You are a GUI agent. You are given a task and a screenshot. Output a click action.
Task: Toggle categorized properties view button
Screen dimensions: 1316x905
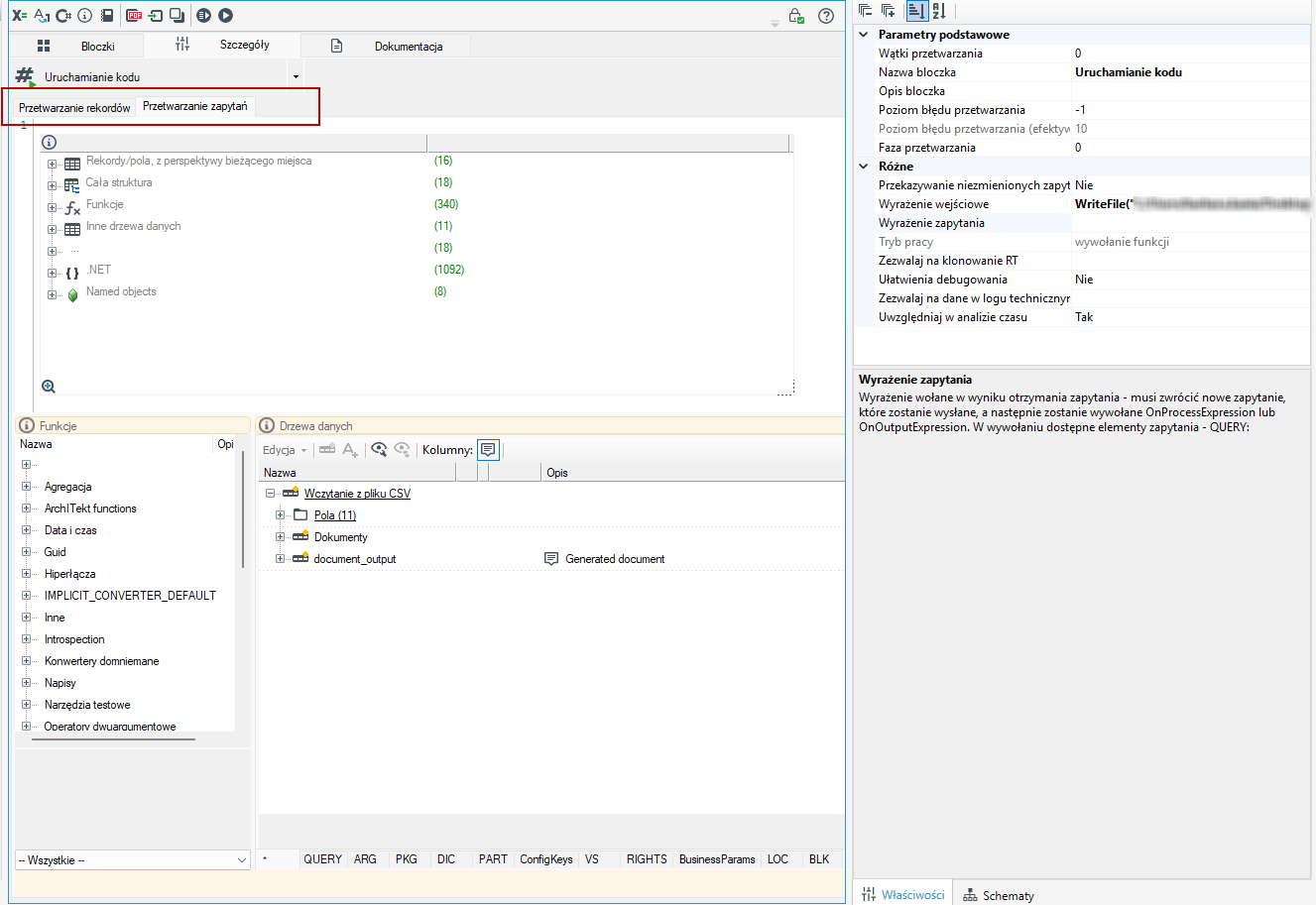[x=916, y=11]
